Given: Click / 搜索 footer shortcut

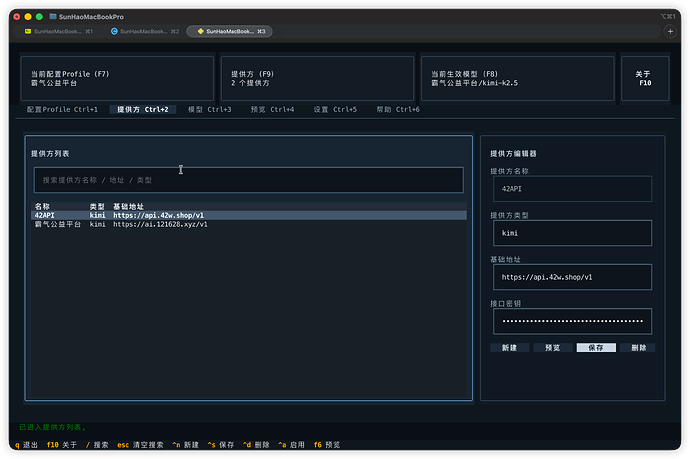Looking at the screenshot, I should coord(97,445).
